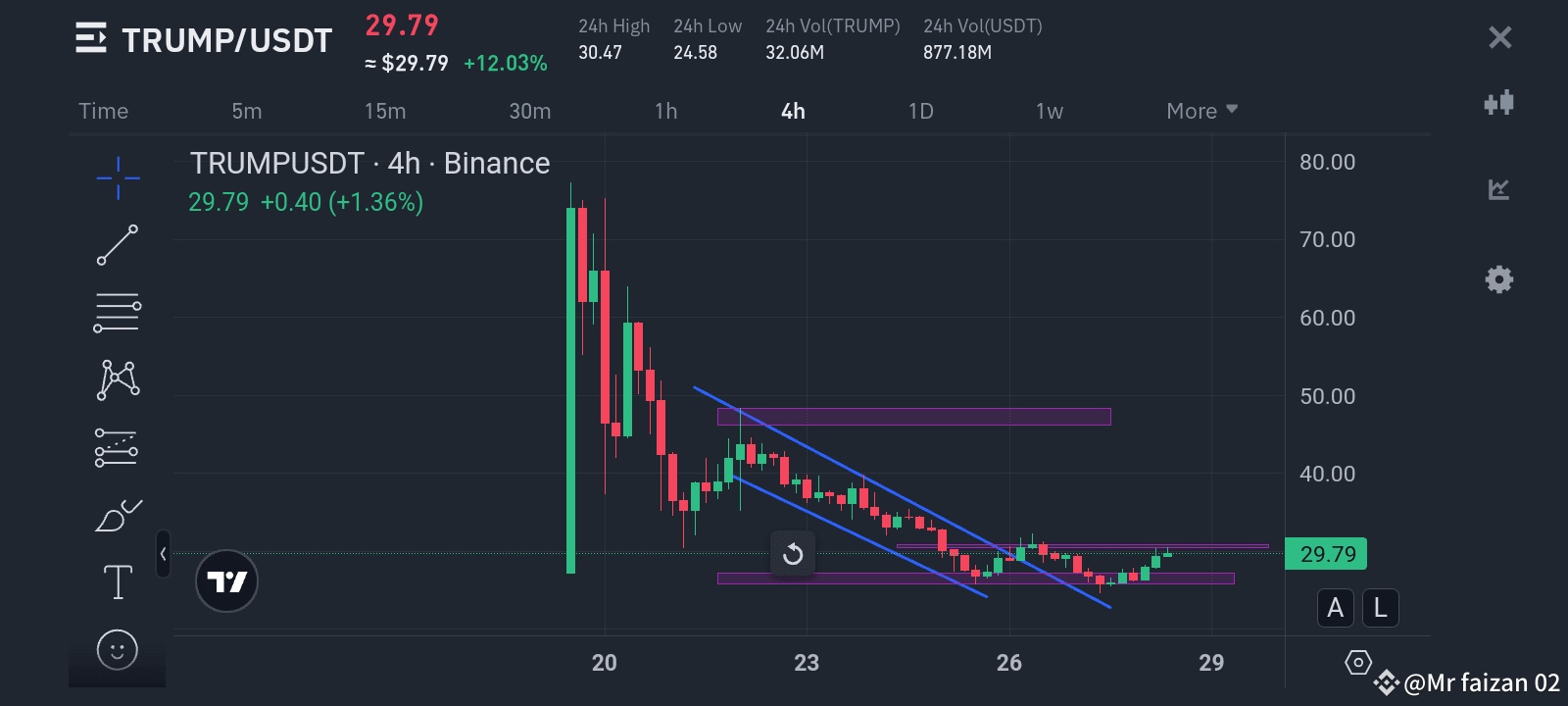Open the hexagon axis settings icon
1568x706 pixels.
click(x=1358, y=663)
